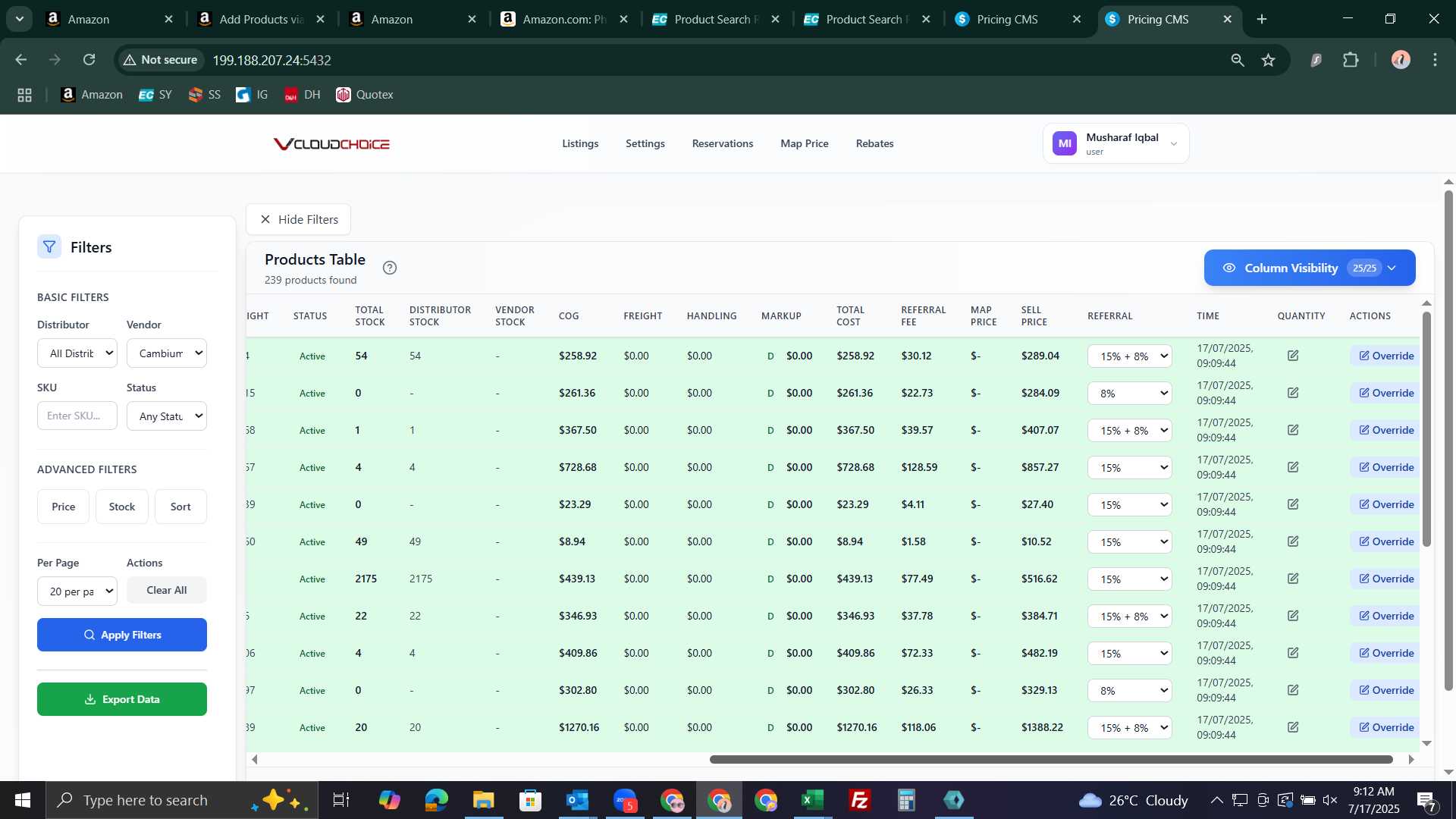Screen dimensions: 1456x819
Task: Click the browser zoom magnifier icon
Action: coord(1238,60)
